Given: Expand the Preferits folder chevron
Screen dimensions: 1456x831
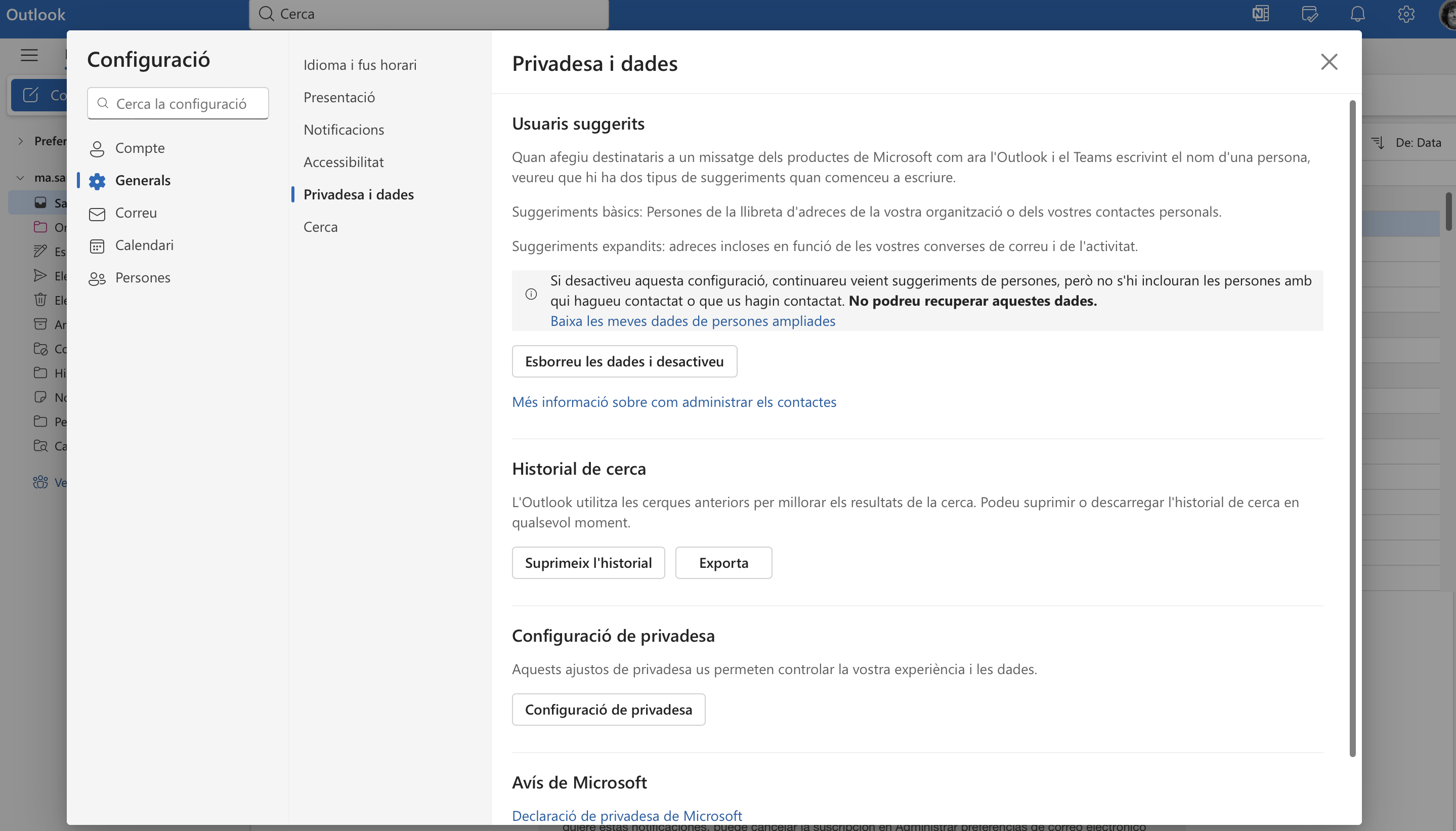Looking at the screenshot, I should [x=21, y=141].
